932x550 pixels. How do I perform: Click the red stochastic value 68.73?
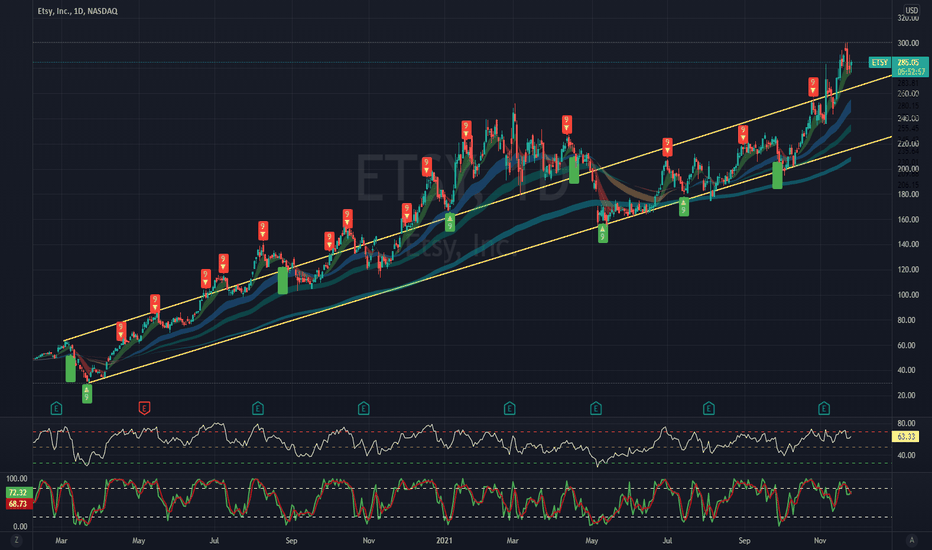(x=17, y=504)
